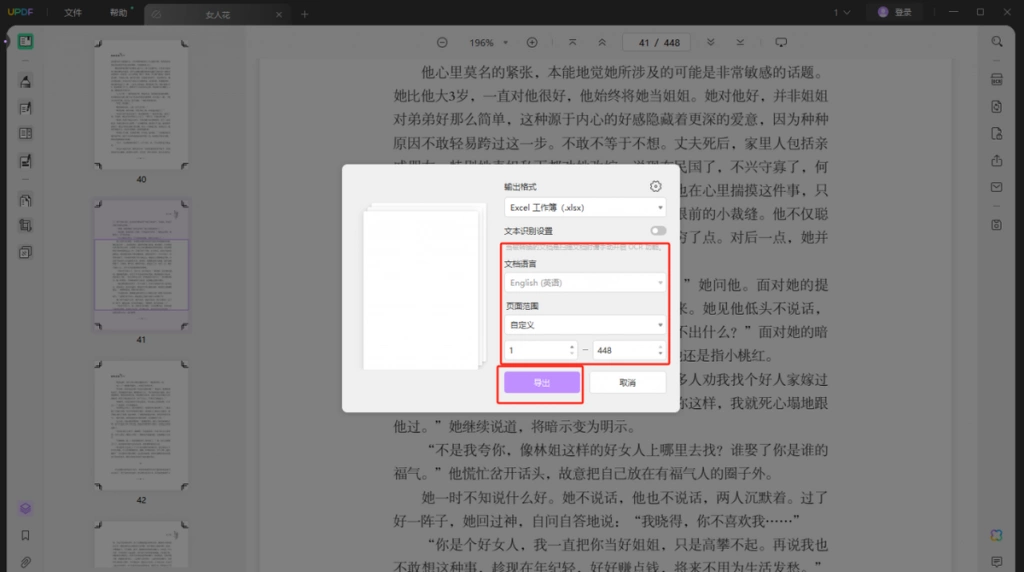Open the OCR recognition tool
This screenshot has height=572, width=1024.
(x=997, y=80)
